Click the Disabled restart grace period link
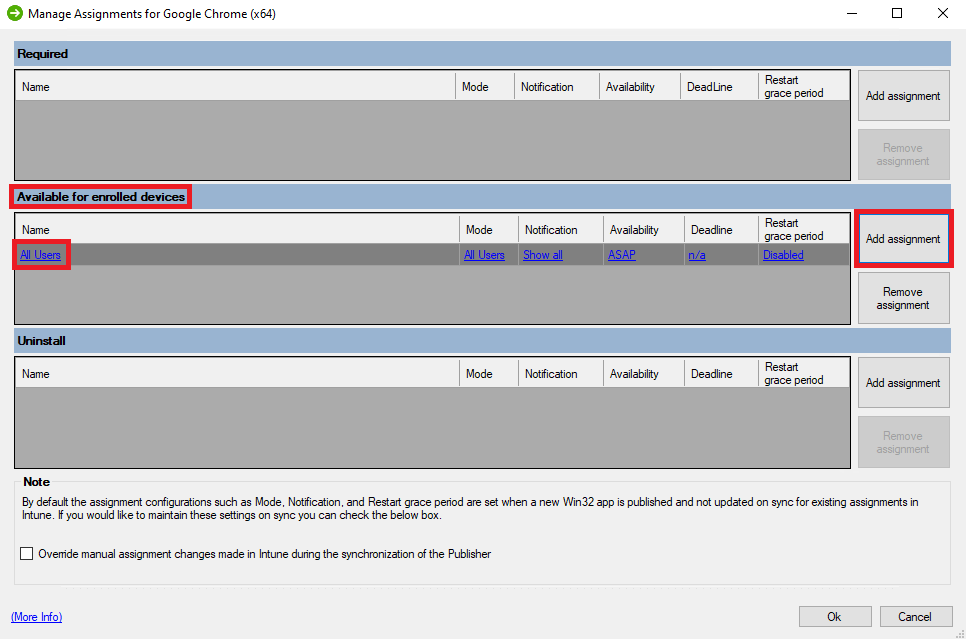Screen dimensions: 966x639 (783, 254)
